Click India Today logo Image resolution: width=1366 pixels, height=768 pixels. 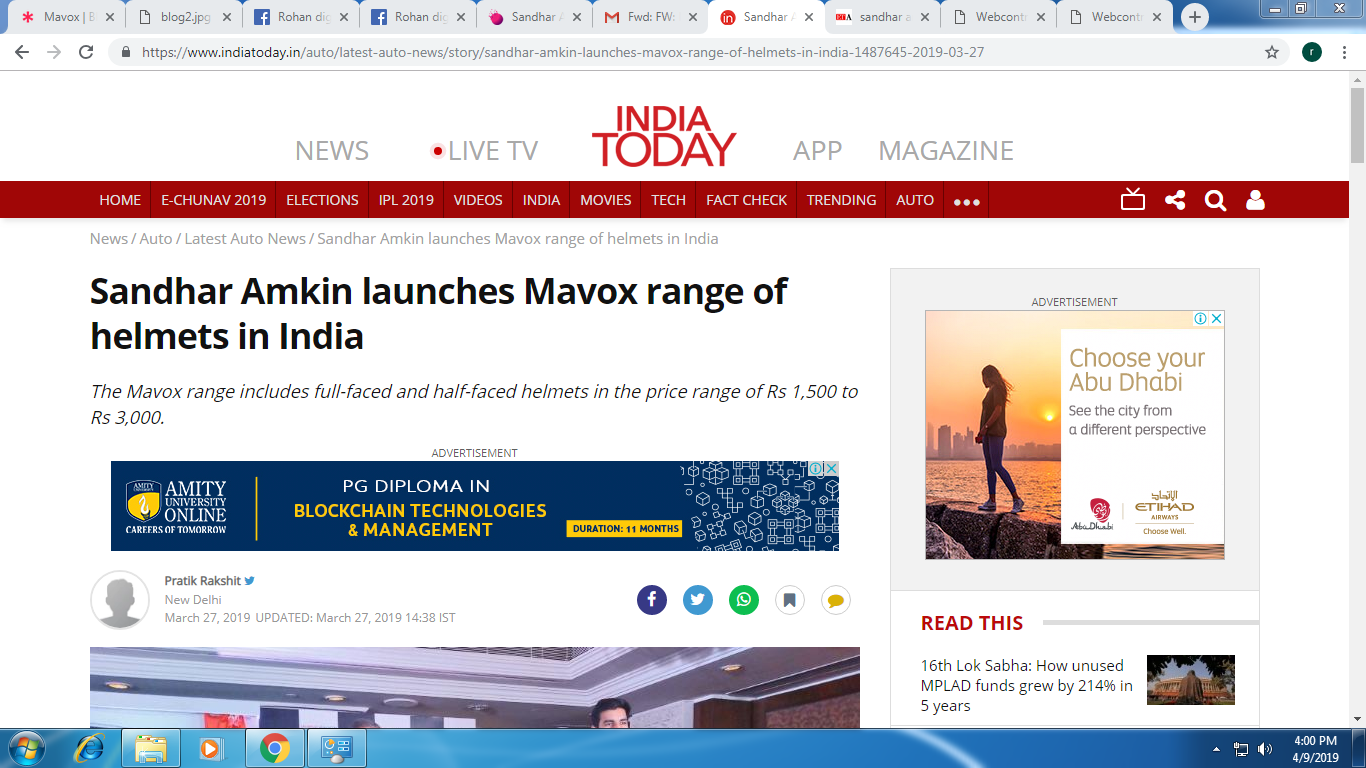coord(664,136)
